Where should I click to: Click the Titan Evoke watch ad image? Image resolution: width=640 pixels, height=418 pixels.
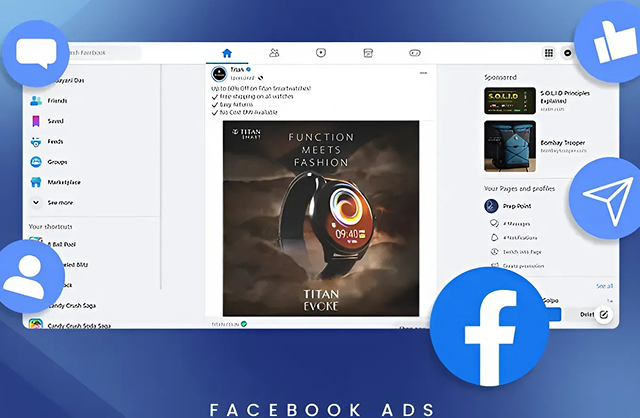tap(321, 218)
